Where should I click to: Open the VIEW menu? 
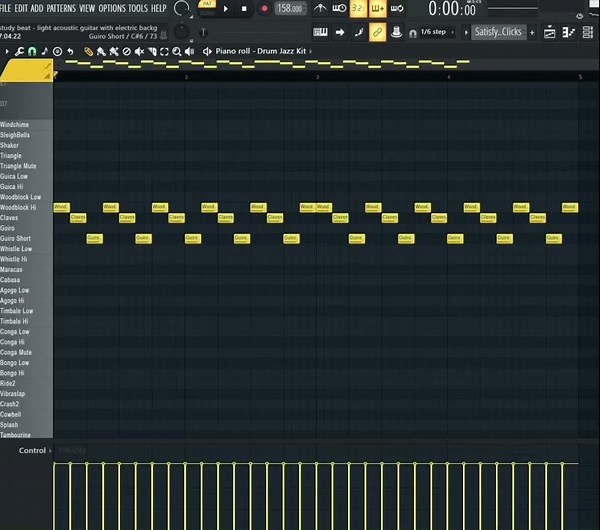[87, 8]
